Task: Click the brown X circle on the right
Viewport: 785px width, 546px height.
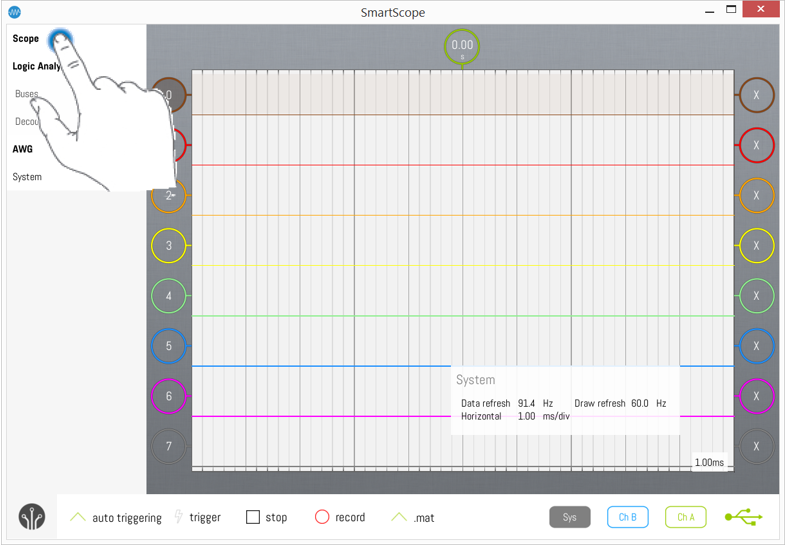Action: [756, 95]
